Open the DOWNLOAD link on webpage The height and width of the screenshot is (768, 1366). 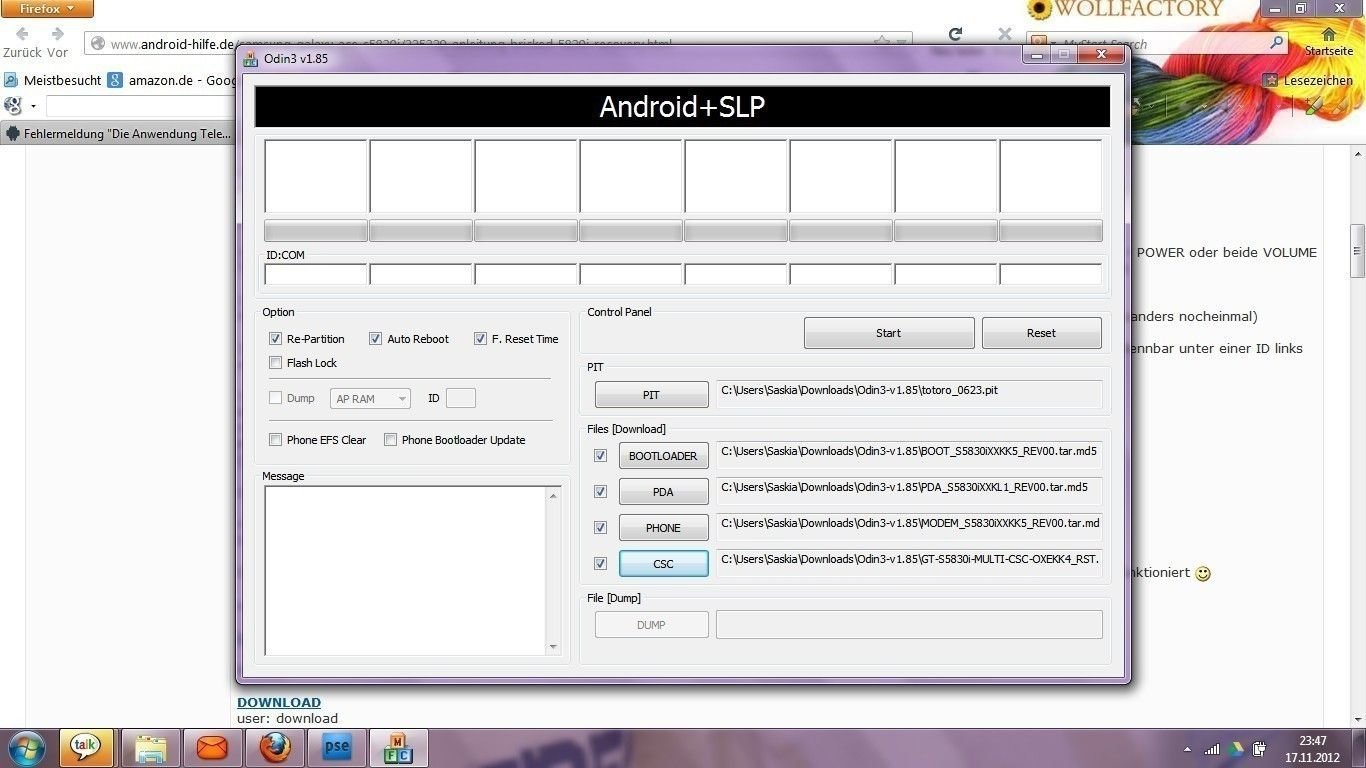click(279, 702)
